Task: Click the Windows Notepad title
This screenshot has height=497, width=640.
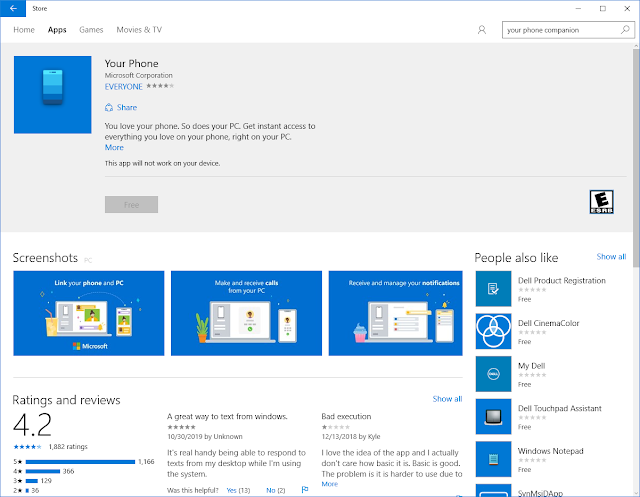Action: [x=551, y=451]
